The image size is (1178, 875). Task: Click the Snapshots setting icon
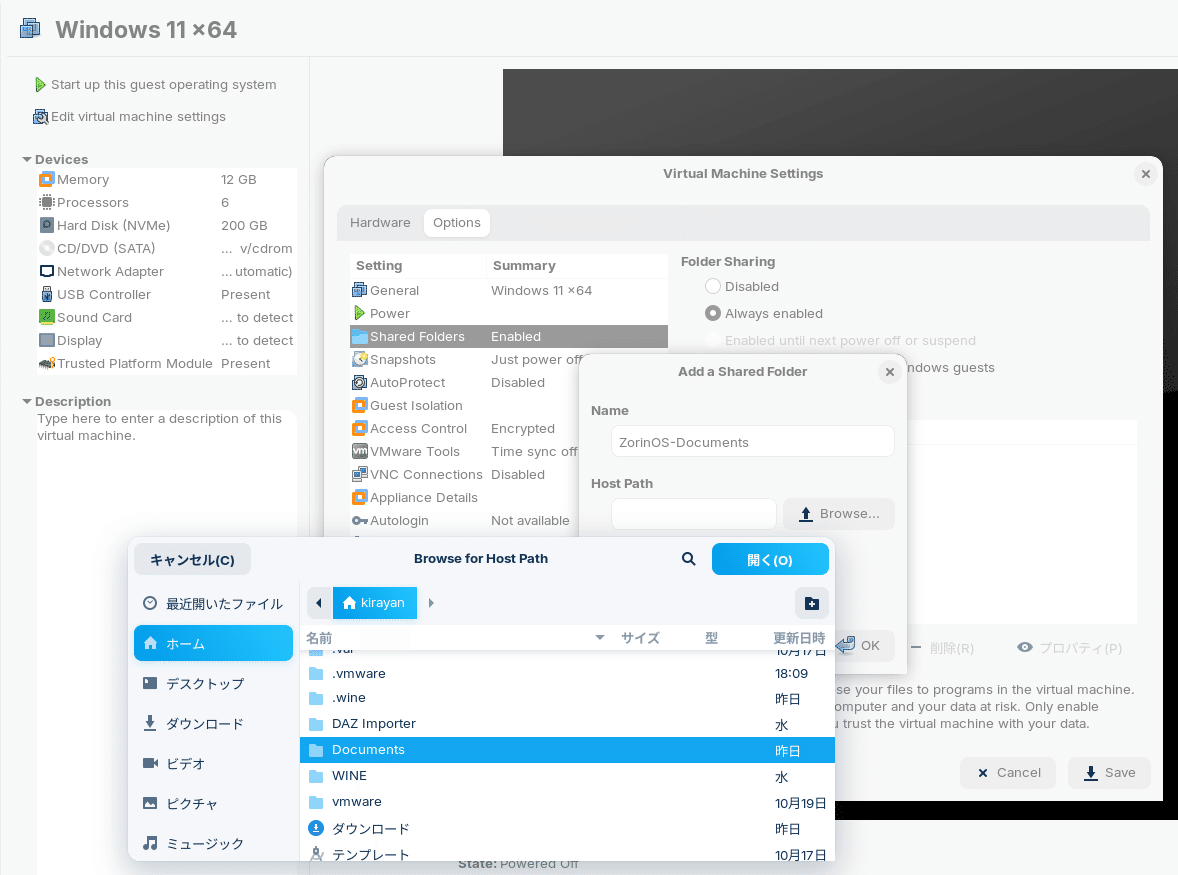[x=361, y=359]
